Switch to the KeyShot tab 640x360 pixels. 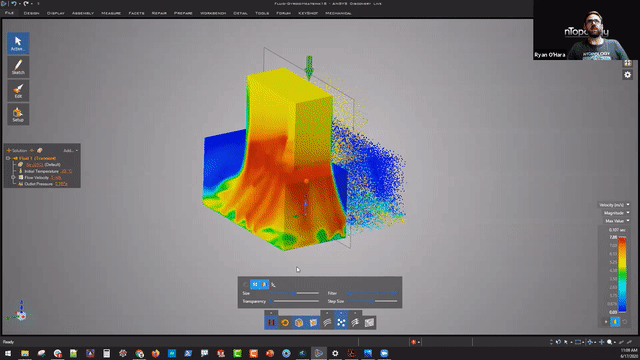308,13
